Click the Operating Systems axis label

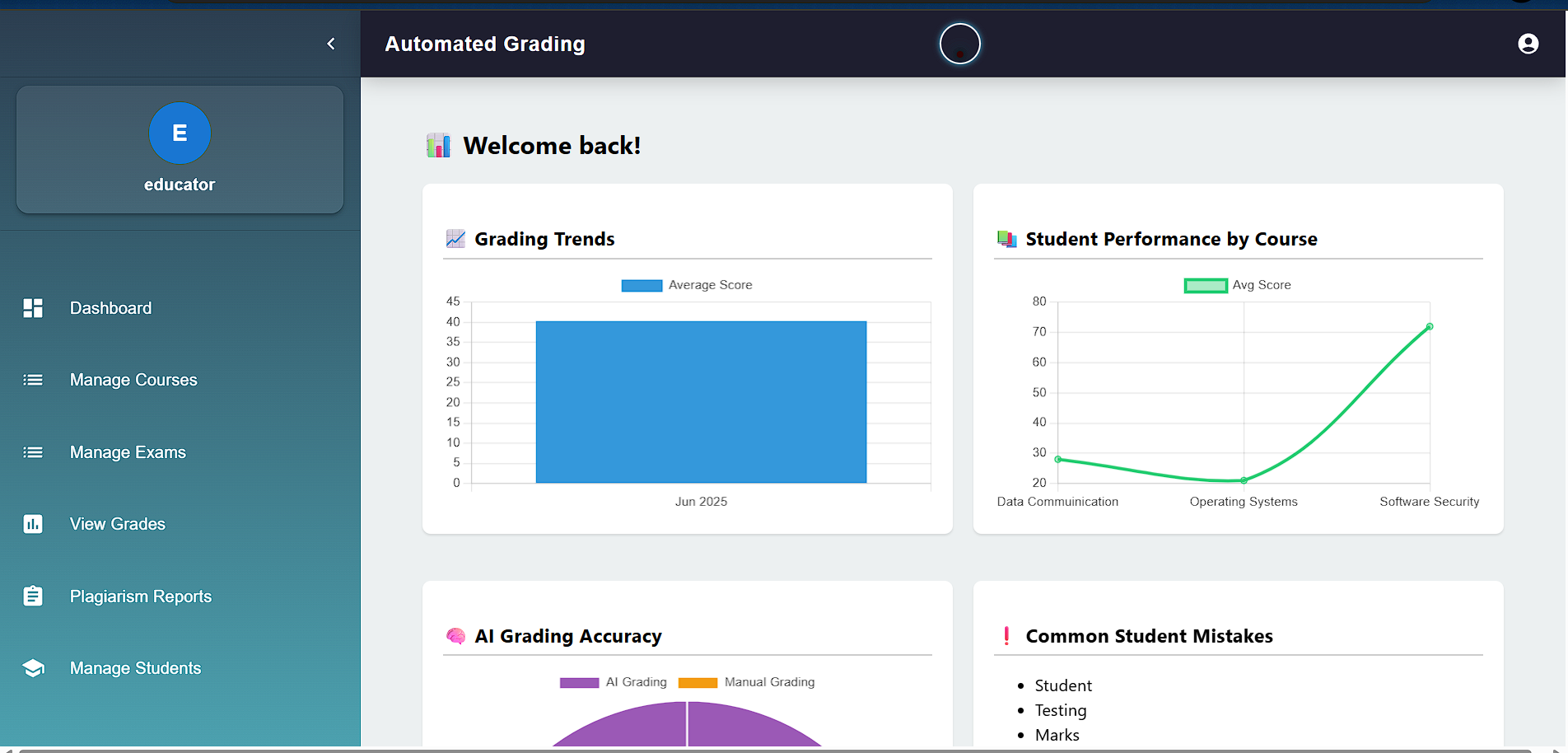click(x=1244, y=502)
